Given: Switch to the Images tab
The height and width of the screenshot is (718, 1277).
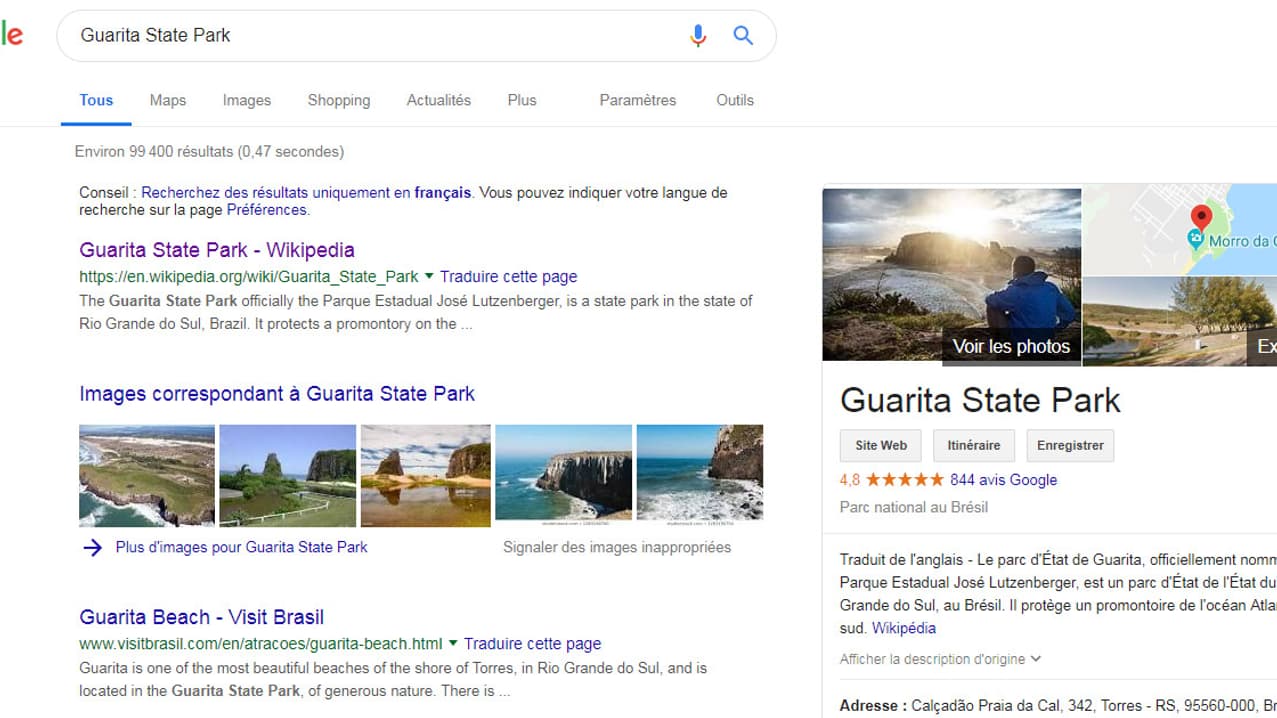Looking at the screenshot, I should click(247, 100).
